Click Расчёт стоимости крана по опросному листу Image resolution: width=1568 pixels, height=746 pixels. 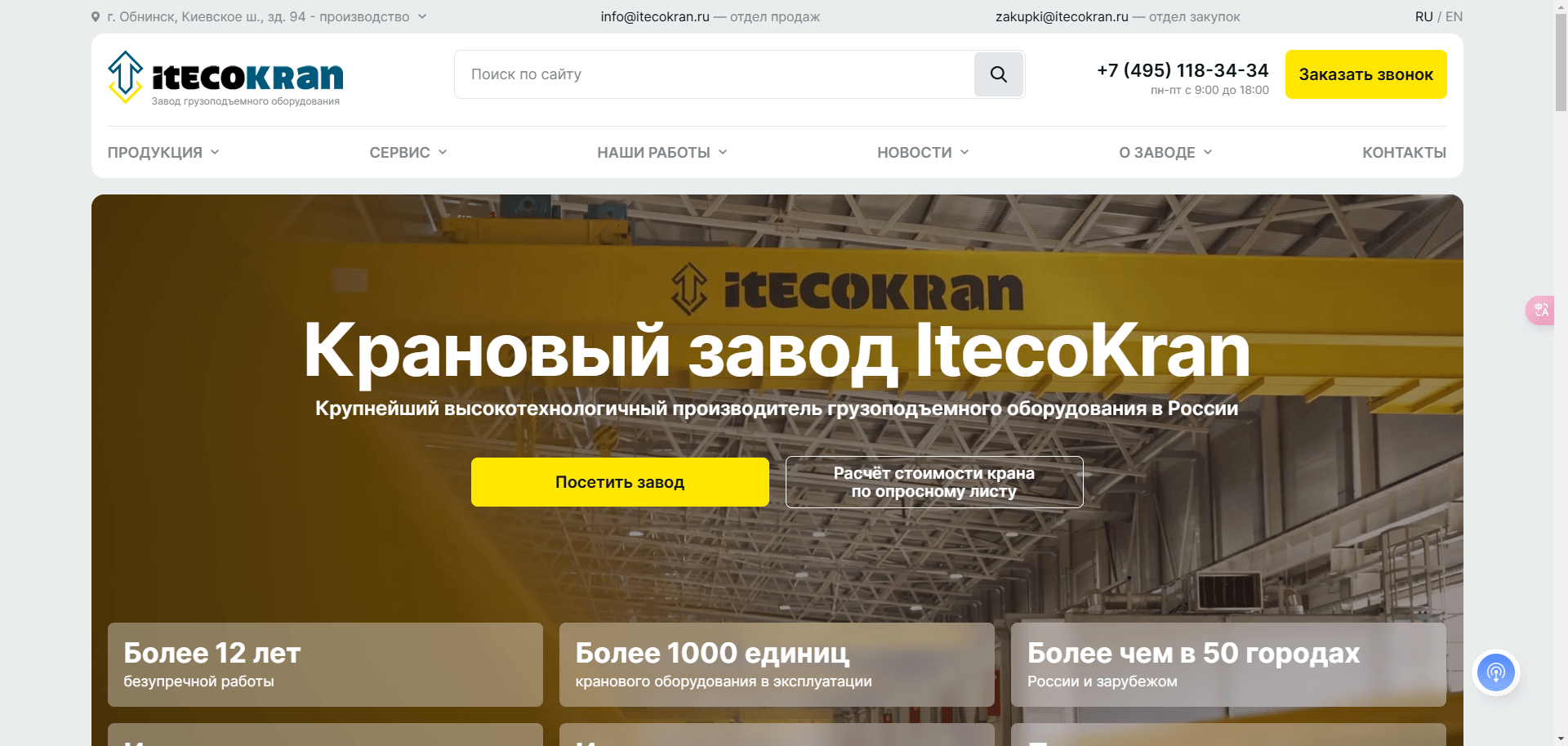934,482
